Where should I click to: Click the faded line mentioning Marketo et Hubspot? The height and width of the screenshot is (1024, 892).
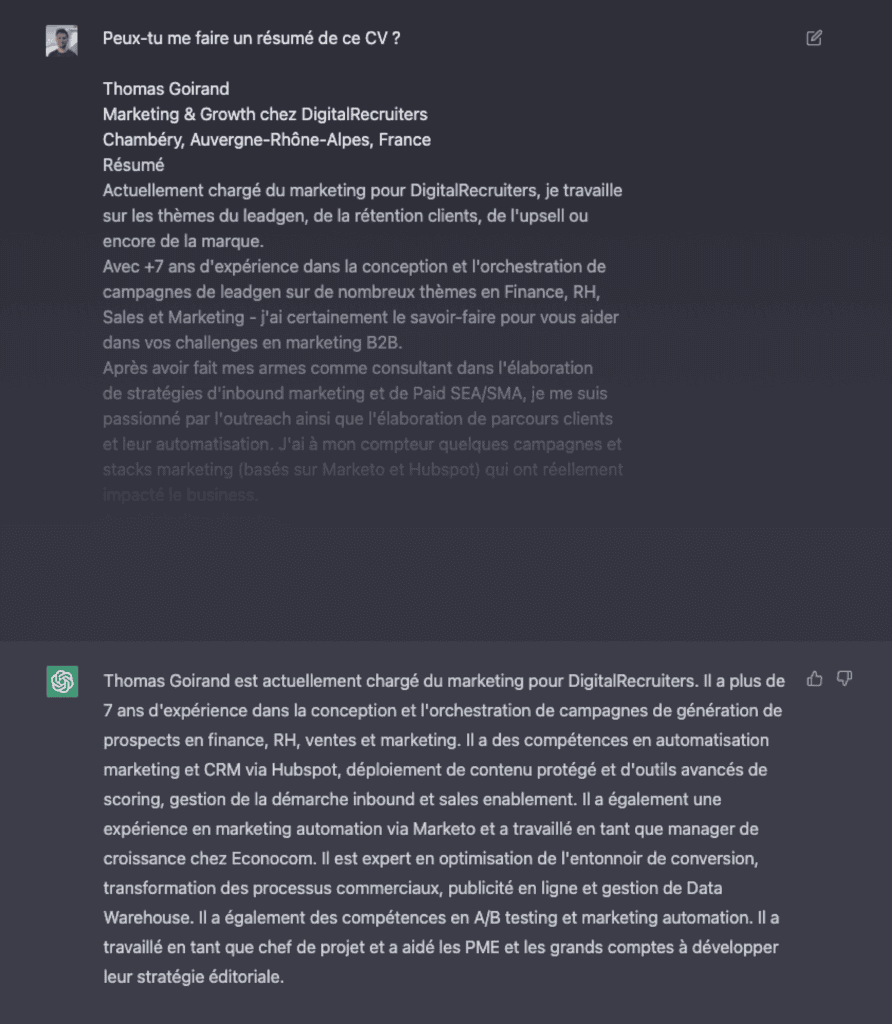coord(362,469)
